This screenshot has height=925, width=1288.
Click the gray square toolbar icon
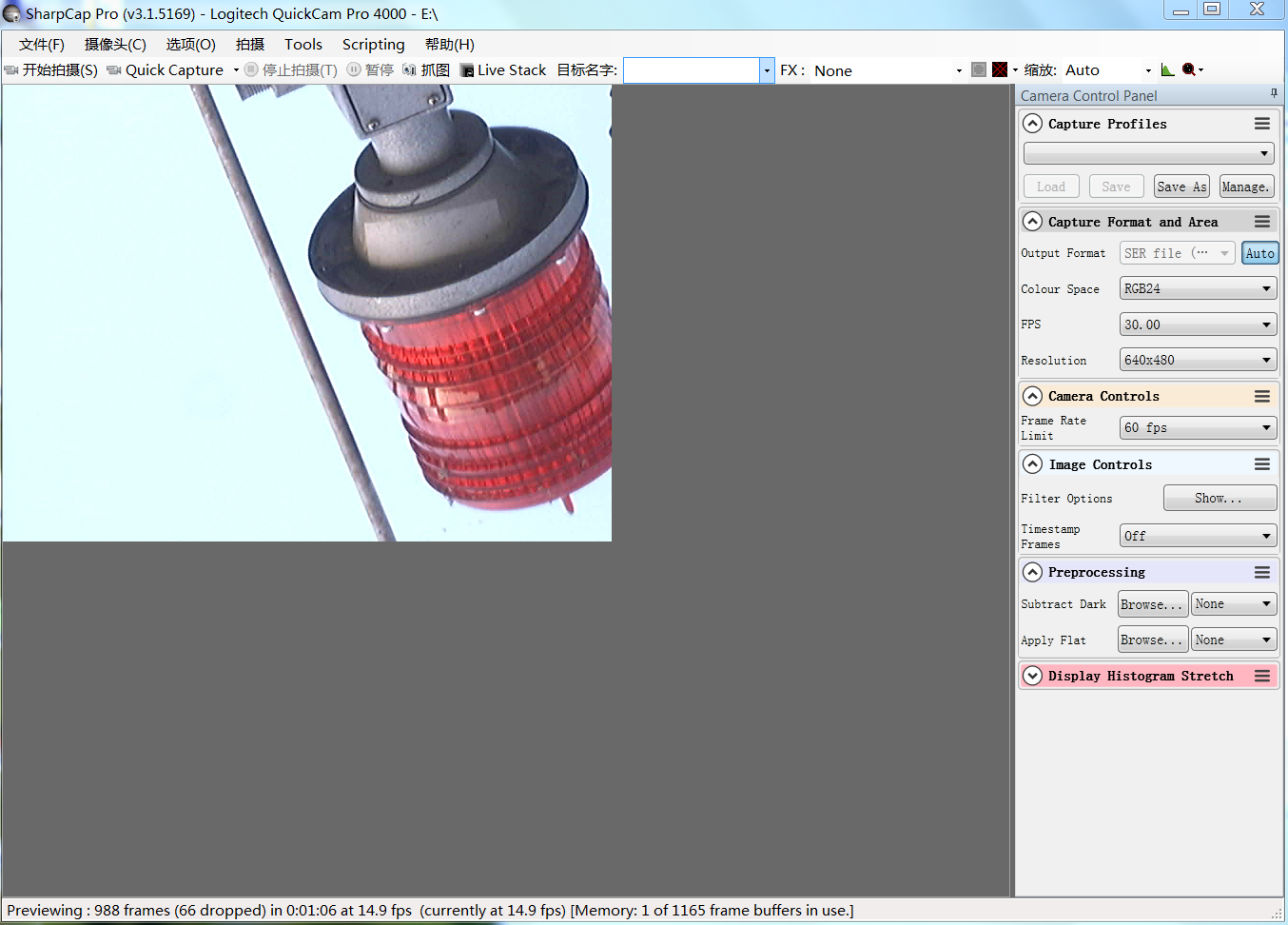(979, 69)
